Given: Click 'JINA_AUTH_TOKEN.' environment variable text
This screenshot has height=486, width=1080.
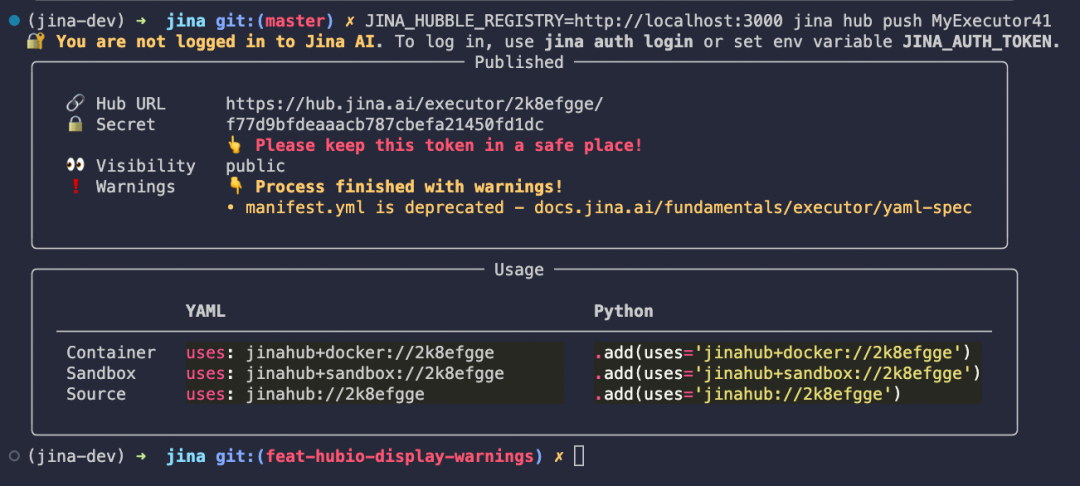Looking at the screenshot, I should (x=982, y=42).
